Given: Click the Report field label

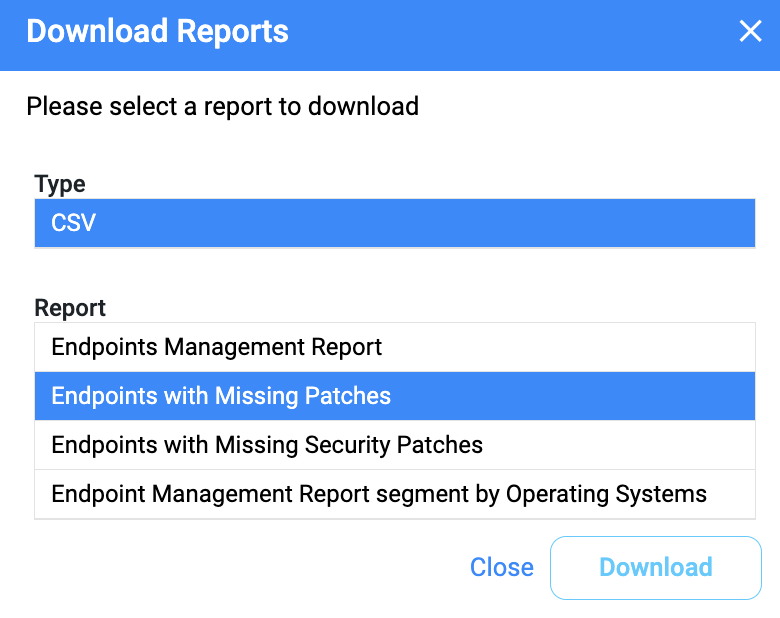Looking at the screenshot, I should 70,308.
